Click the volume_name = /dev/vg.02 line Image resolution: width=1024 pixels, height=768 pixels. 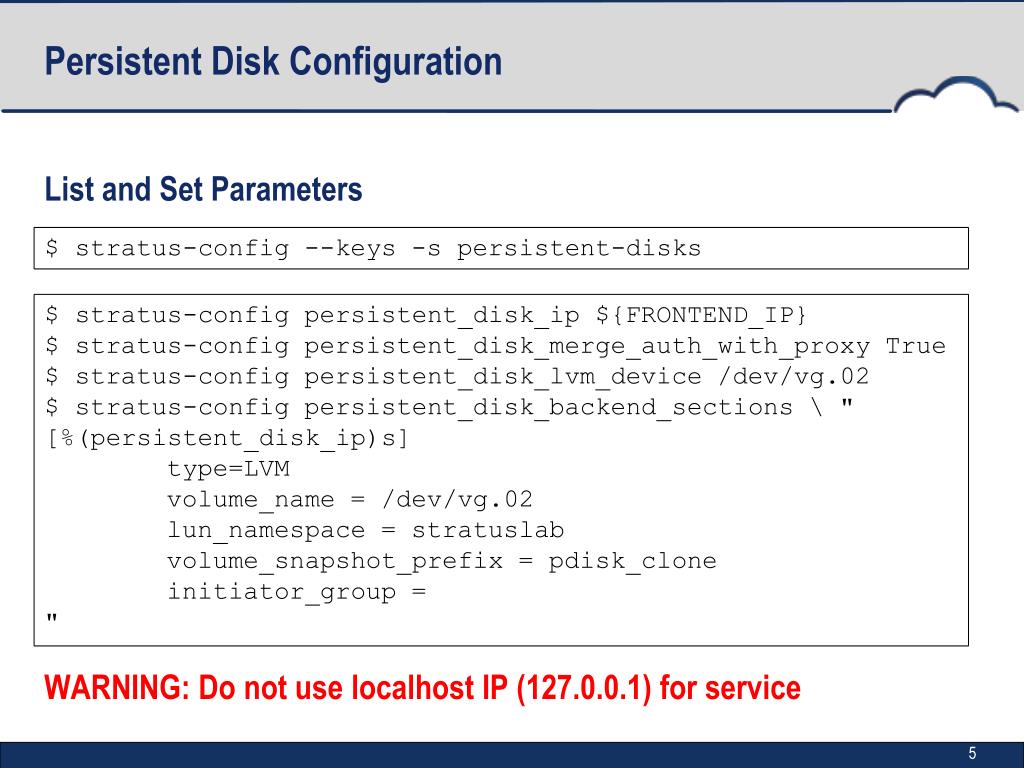tap(350, 500)
